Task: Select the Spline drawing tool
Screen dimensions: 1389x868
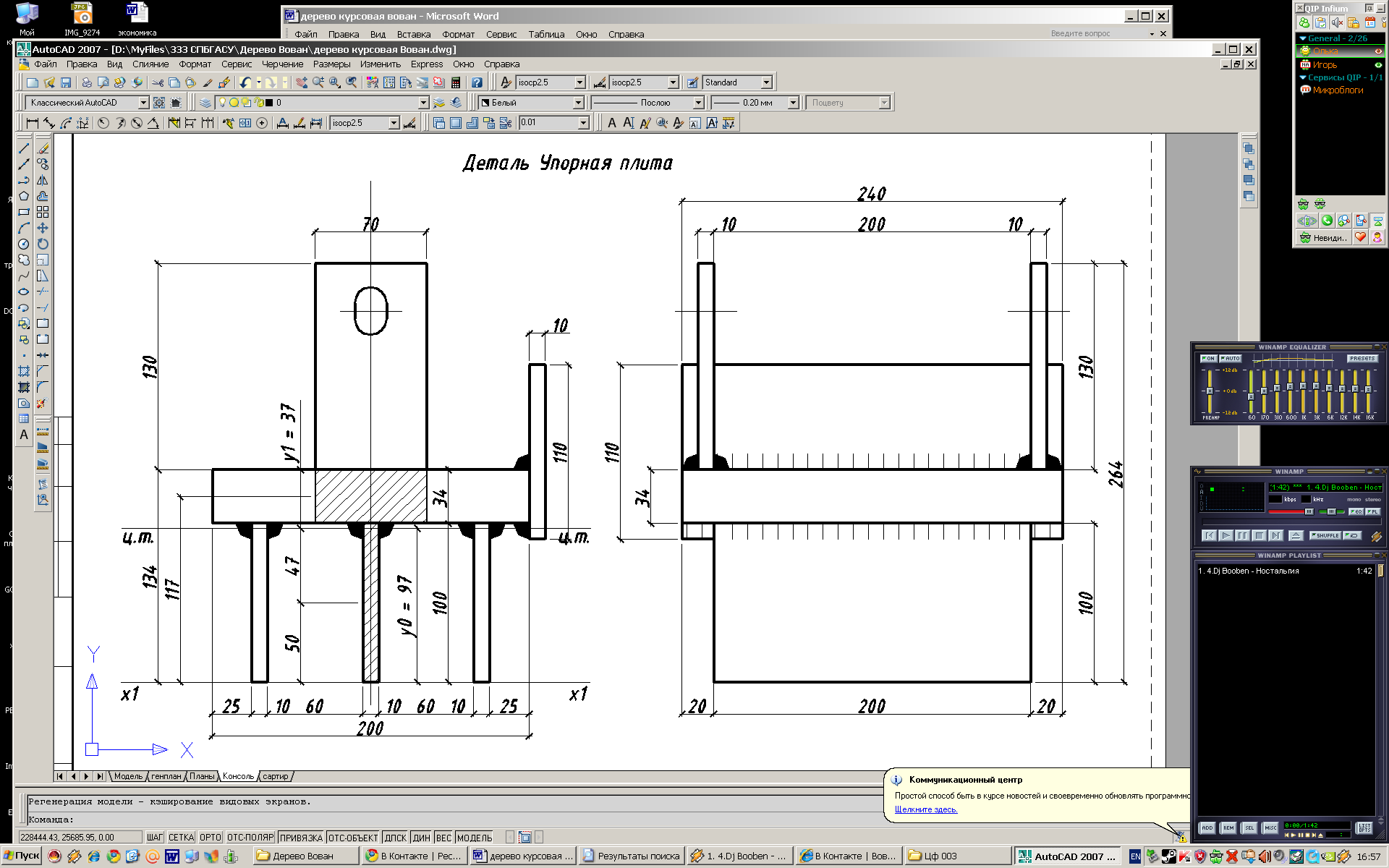Action: (x=24, y=276)
